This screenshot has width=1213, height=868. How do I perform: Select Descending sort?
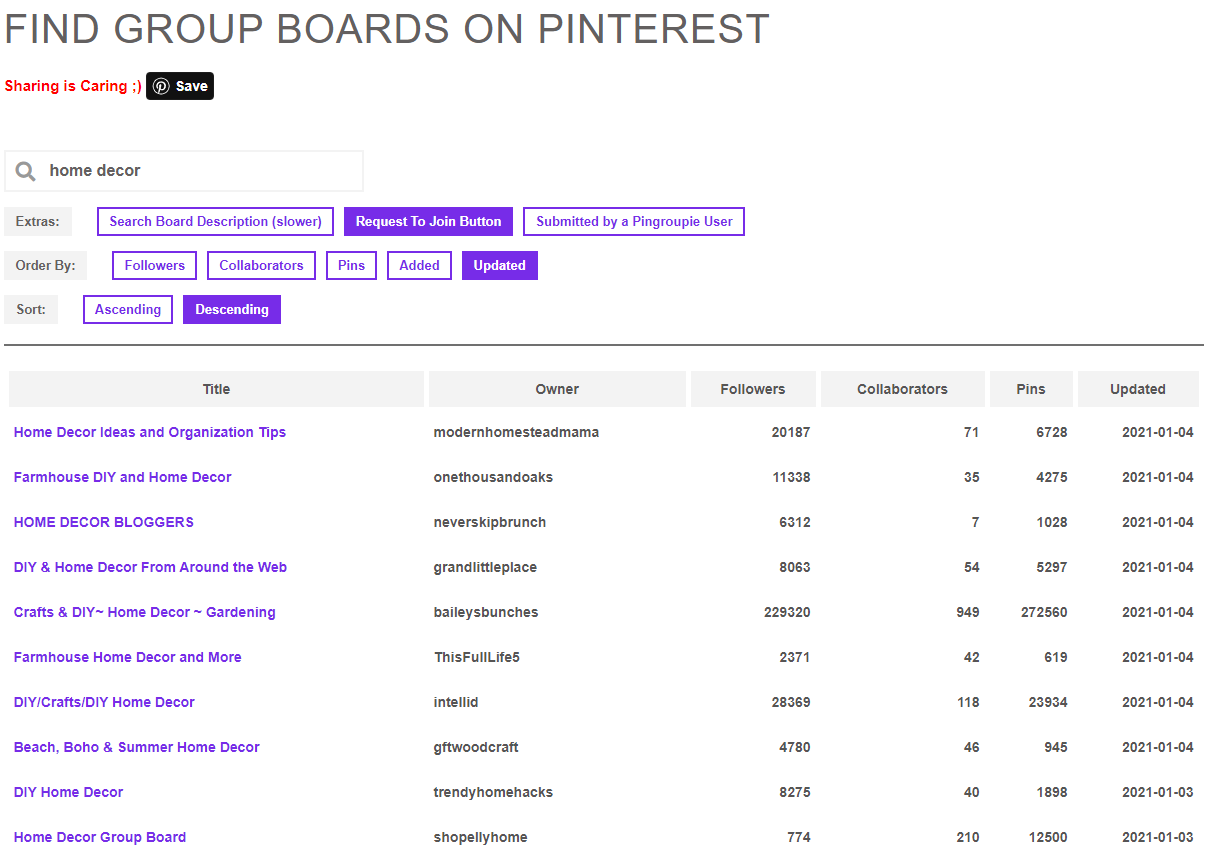point(232,310)
